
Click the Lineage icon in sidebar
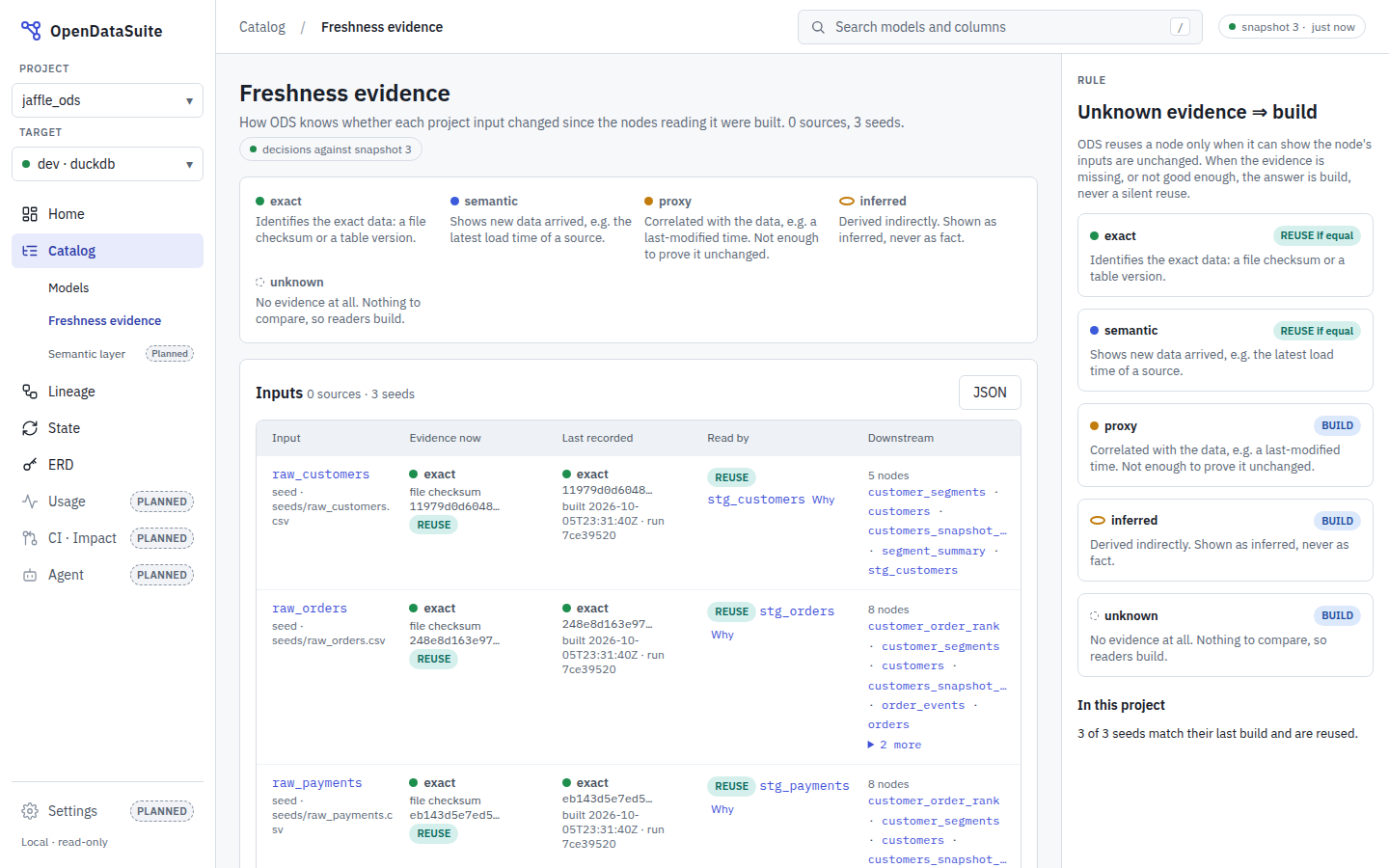click(30, 392)
